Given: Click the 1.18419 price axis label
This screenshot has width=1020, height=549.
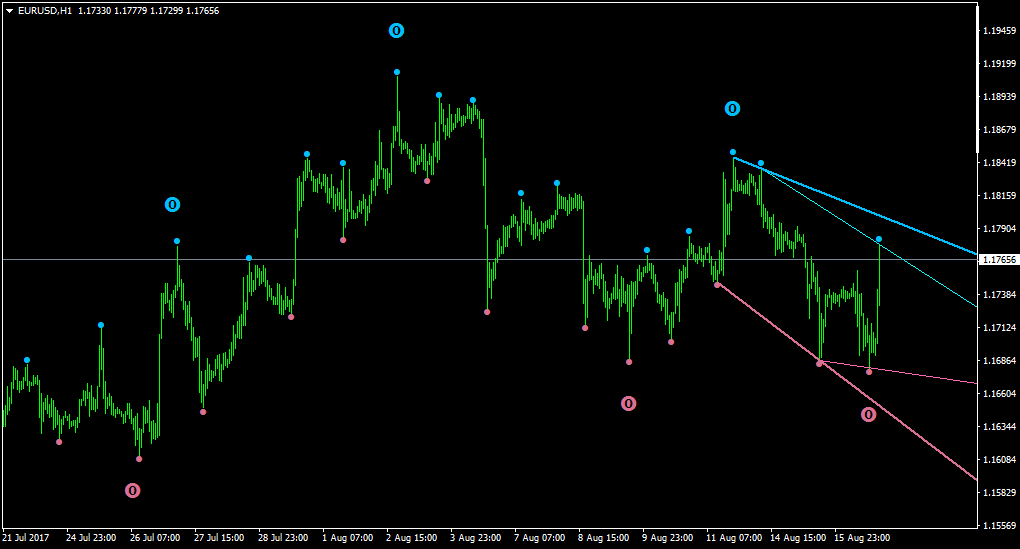Looking at the screenshot, I should click(x=999, y=163).
